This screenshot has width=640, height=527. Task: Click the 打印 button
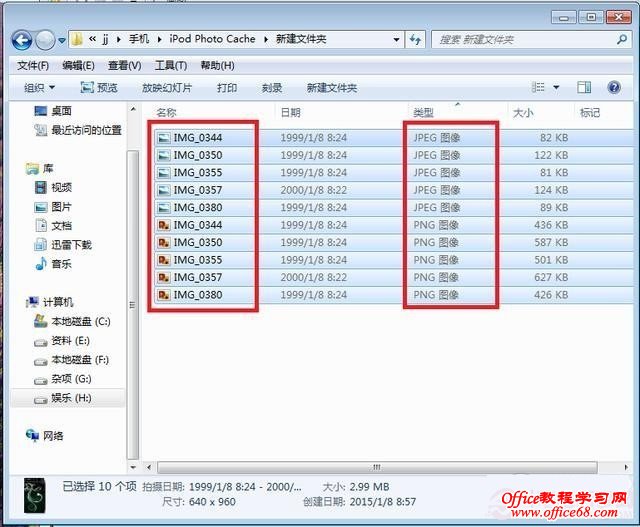(x=227, y=87)
